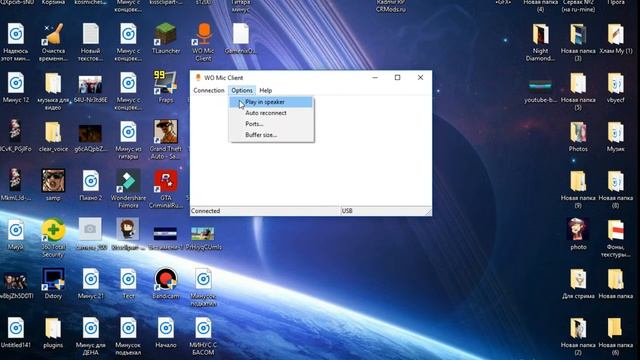Select the Night Diamond folder
The image size is (640, 360).
540,42
